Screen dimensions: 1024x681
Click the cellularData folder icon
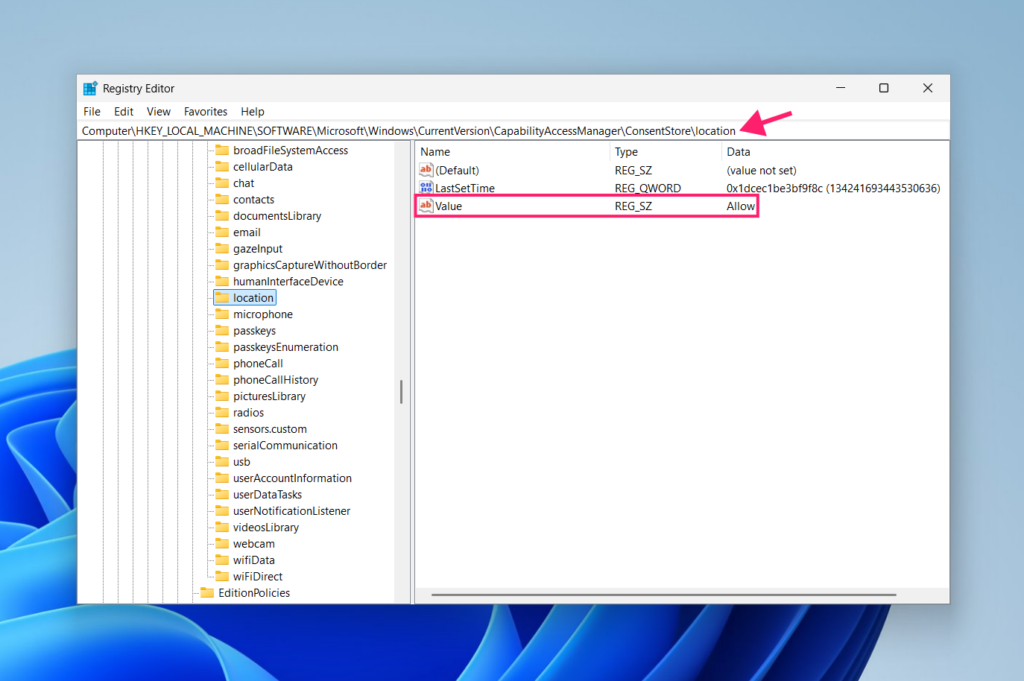(x=222, y=166)
